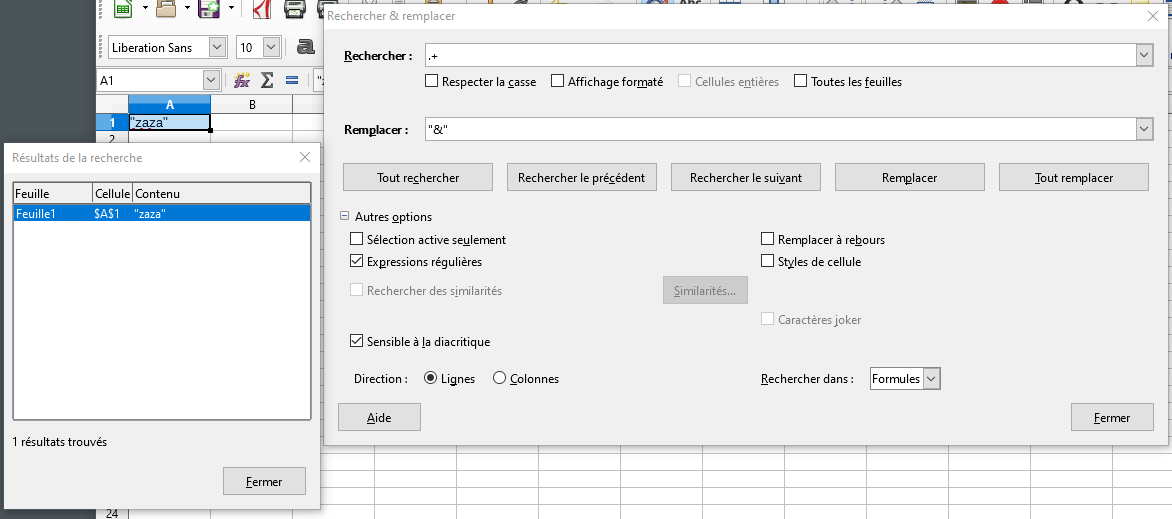Check Toutes les feuilles option

coord(801,82)
